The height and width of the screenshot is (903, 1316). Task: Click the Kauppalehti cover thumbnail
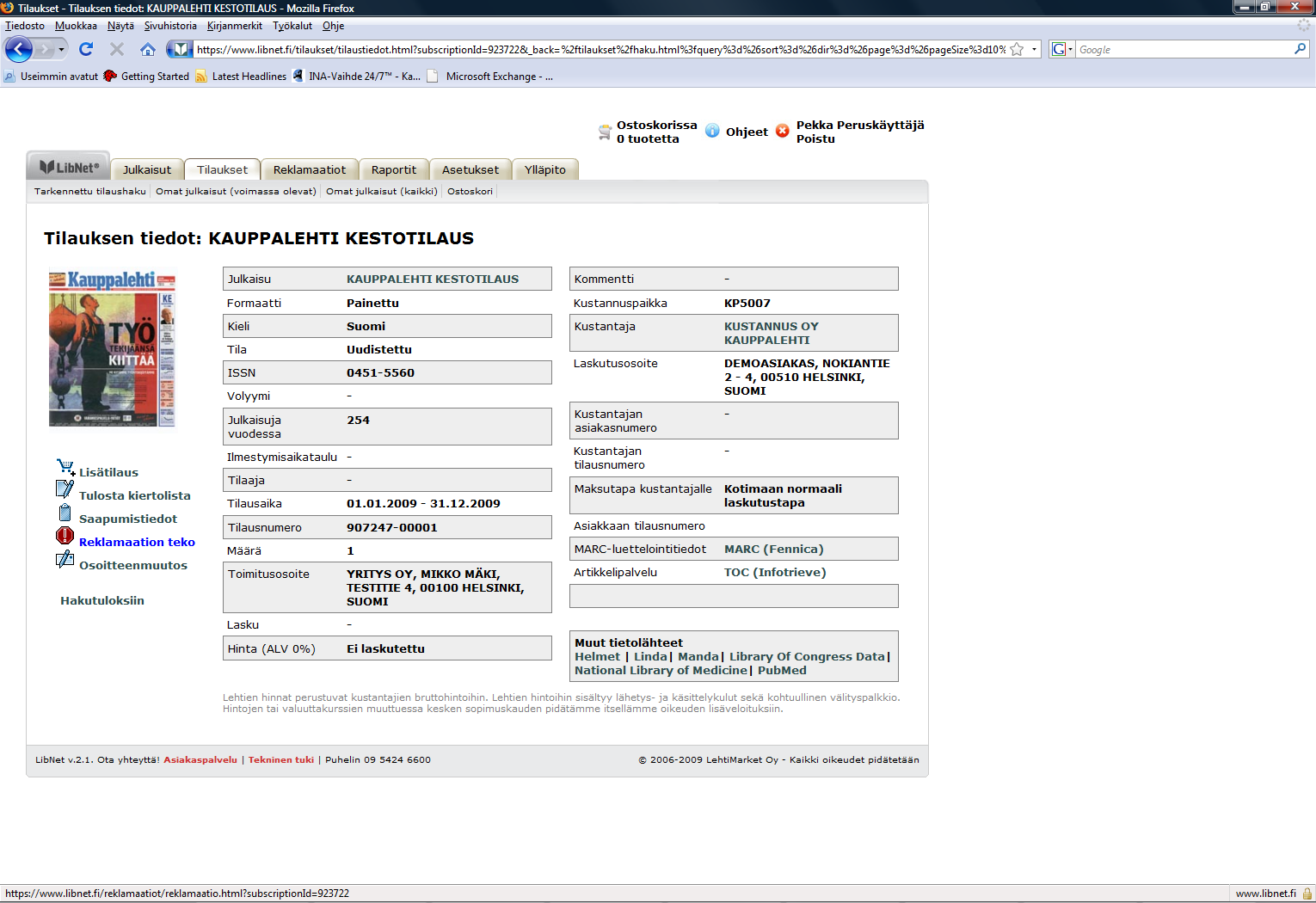[112, 348]
